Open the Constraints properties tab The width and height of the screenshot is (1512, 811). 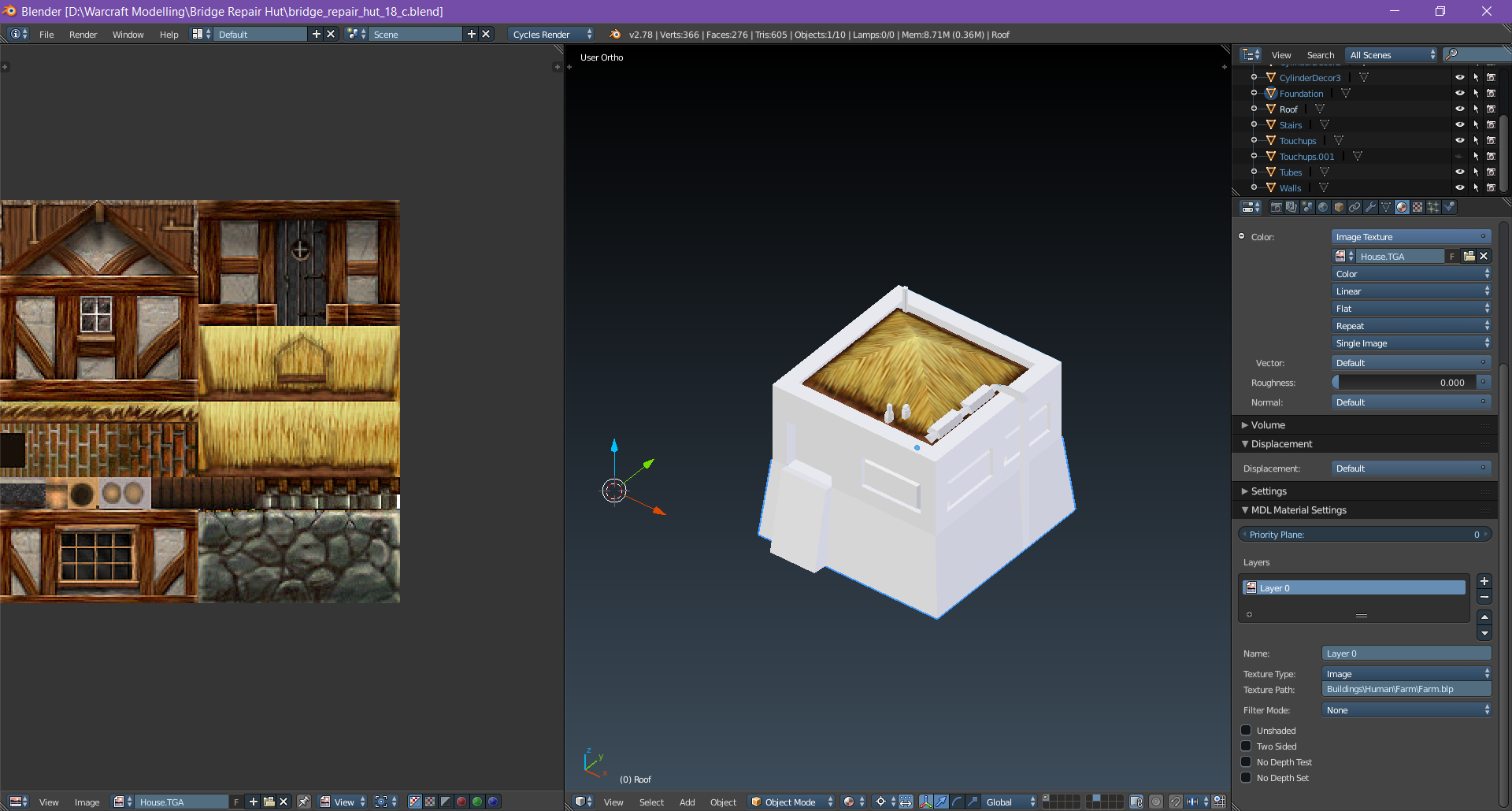pyautogui.click(x=1354, y=207)
